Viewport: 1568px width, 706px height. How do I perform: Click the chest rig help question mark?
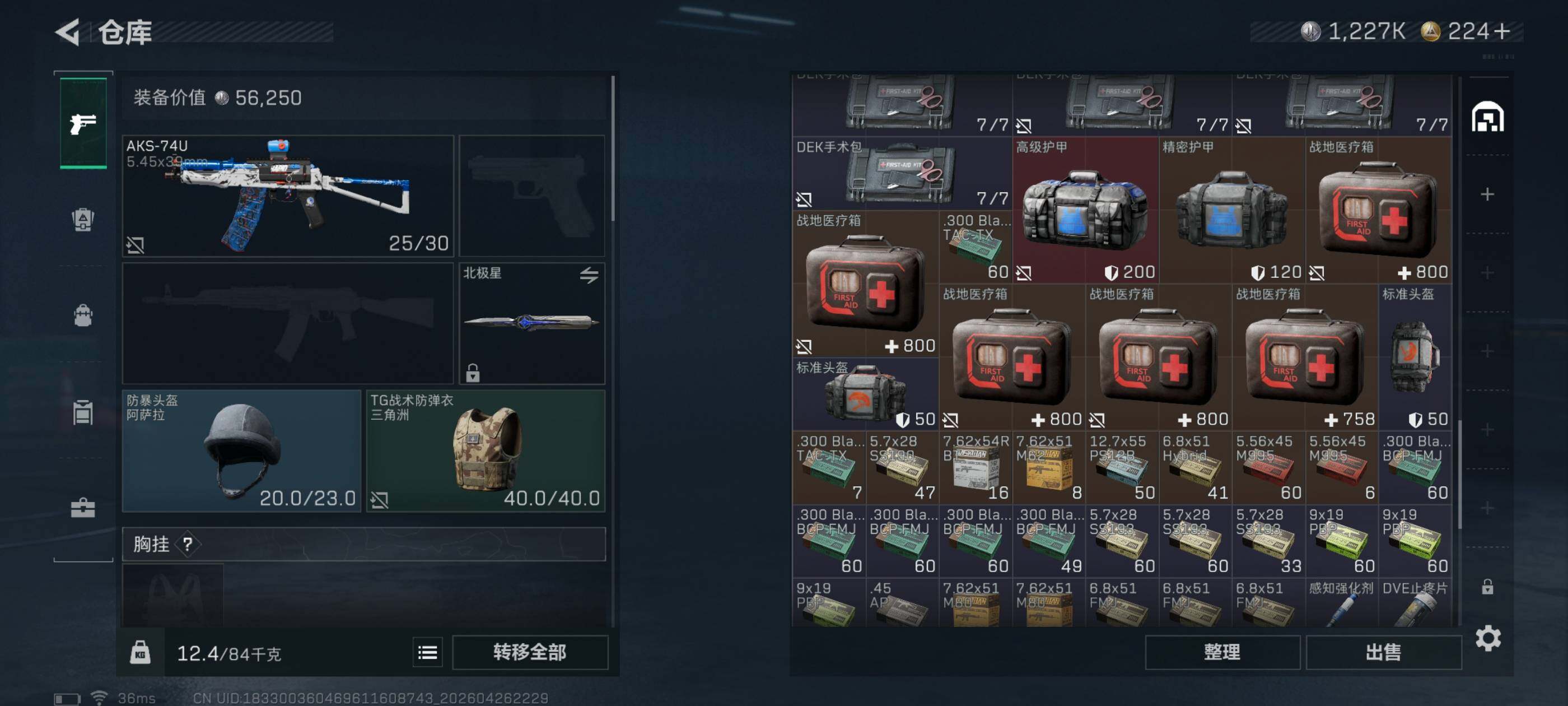click(188, 544)
